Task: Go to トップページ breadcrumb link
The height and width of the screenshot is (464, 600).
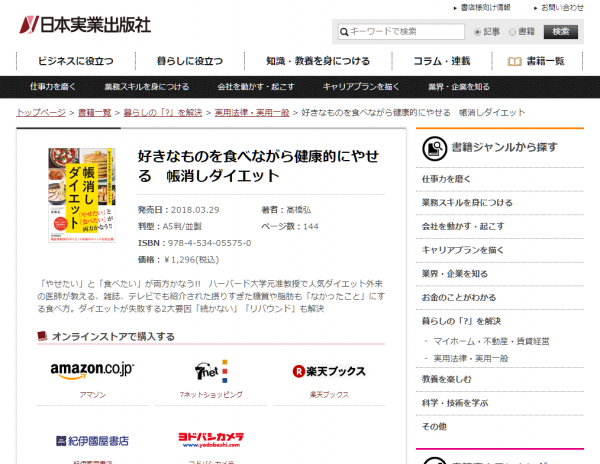Action: click(x=41, y=112)
